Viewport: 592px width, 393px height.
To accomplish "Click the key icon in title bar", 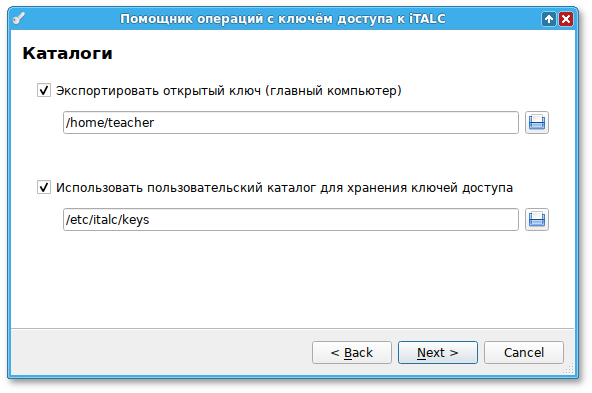I will [x=18, y=18].
